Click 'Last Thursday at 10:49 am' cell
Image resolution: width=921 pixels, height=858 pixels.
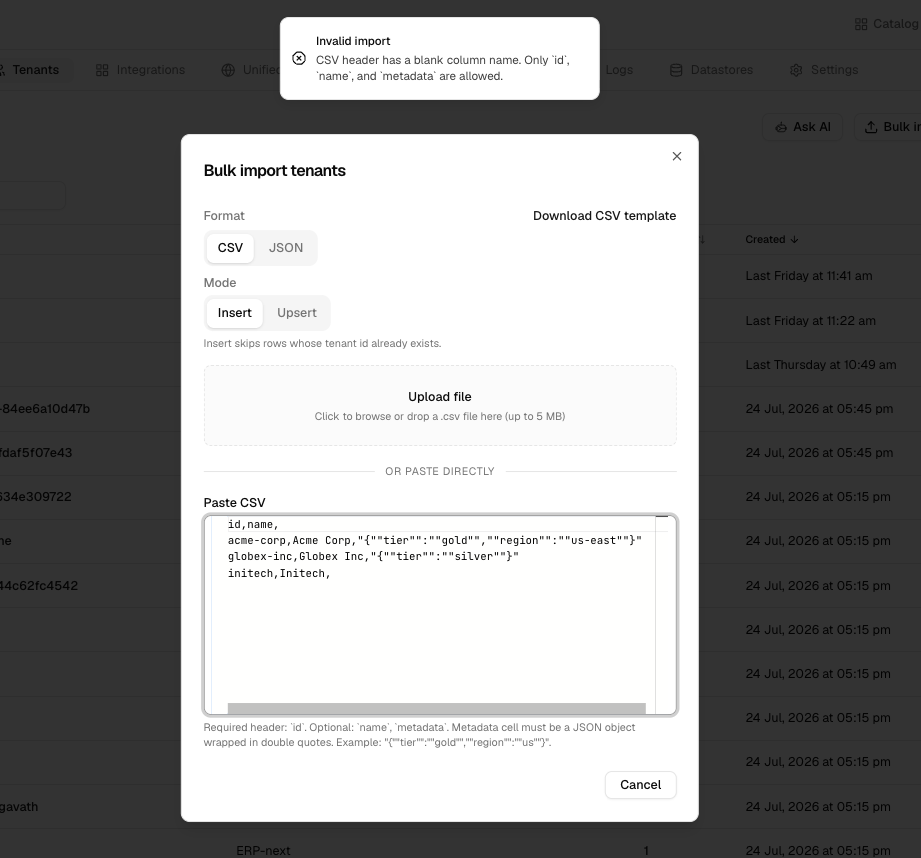coord(821,365)
